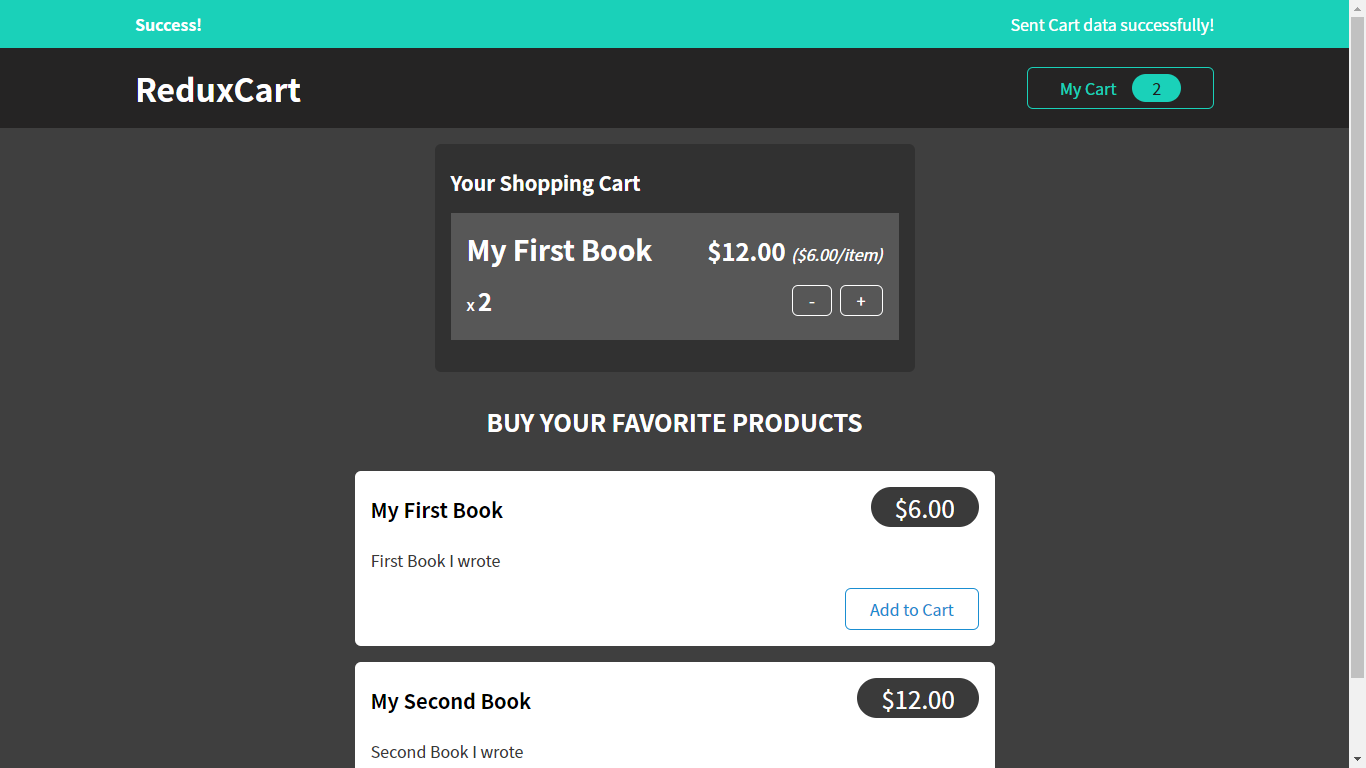This screenshot has width=1366, height=768.
Task: Decrease quantity of My First Book in cart
Action: pos(811,300)
